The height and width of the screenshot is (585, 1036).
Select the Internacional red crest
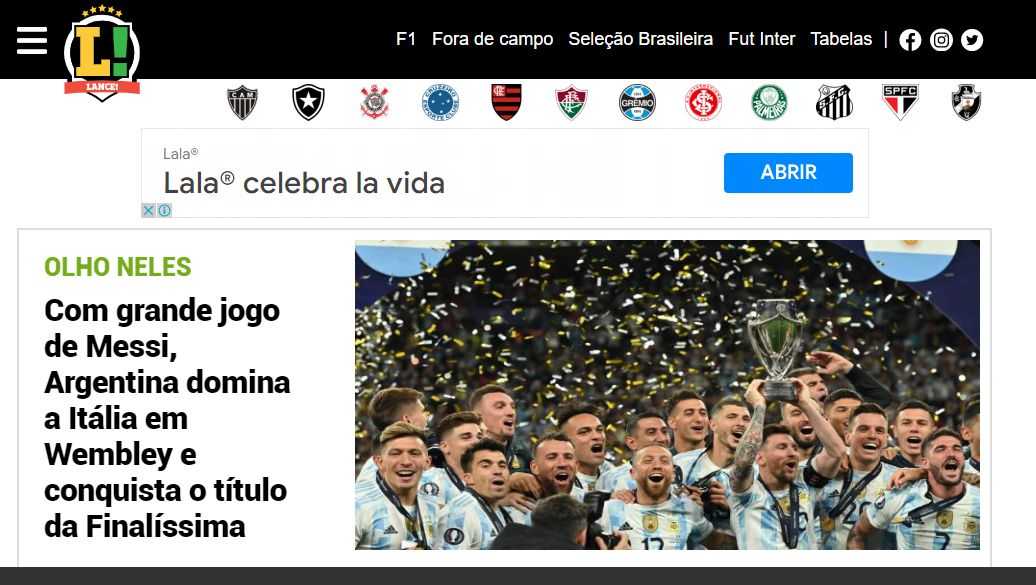[x=703, y=102]
